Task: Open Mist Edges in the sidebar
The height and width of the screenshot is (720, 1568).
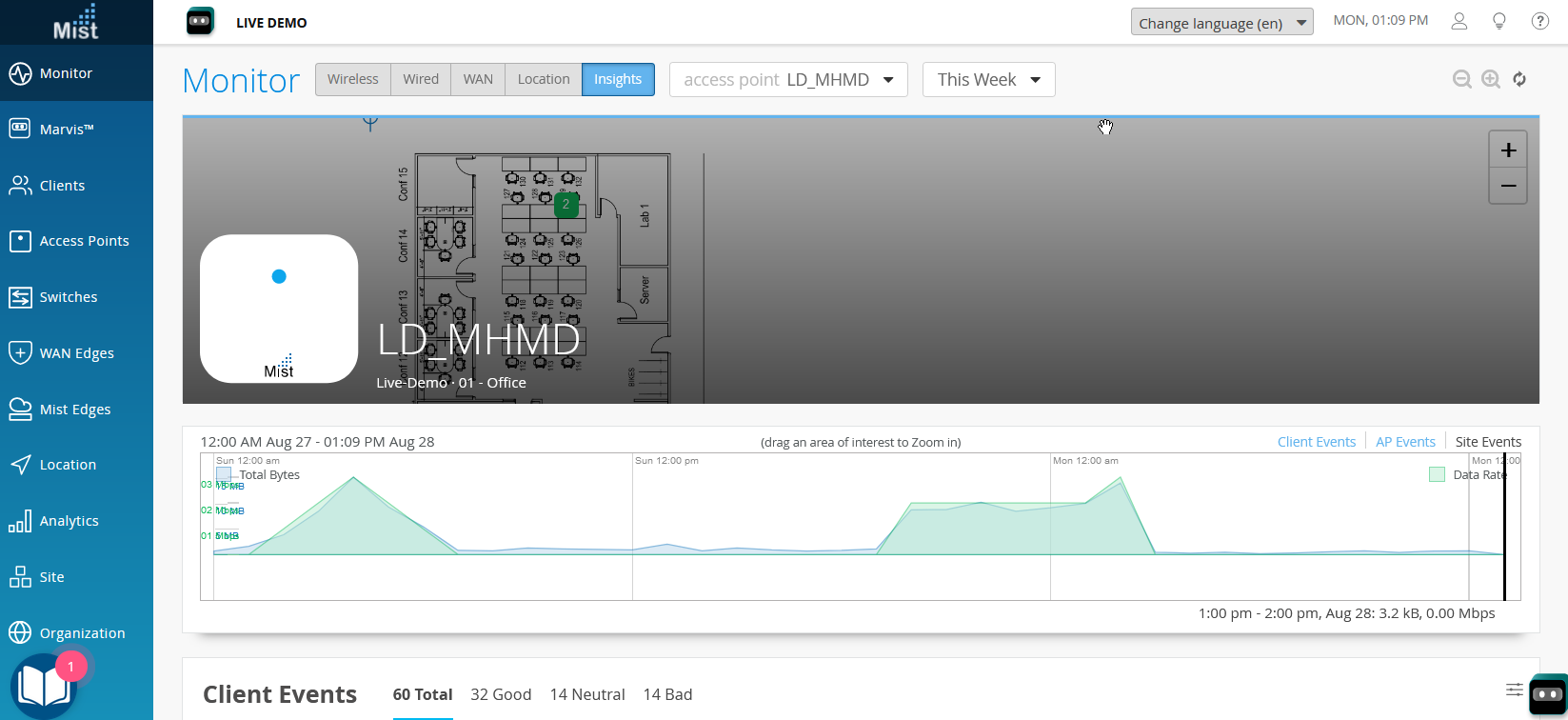Action: point(76,410)
